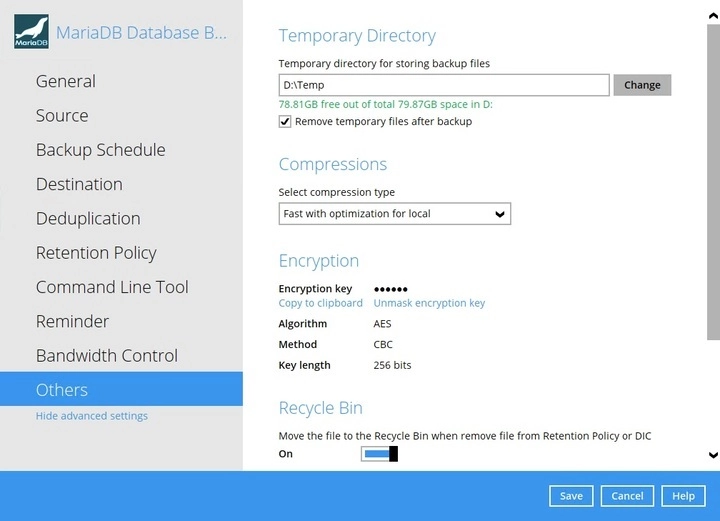The image size is (720, 521).
Task: Go to the Source section
Action: tap(62, 116)
